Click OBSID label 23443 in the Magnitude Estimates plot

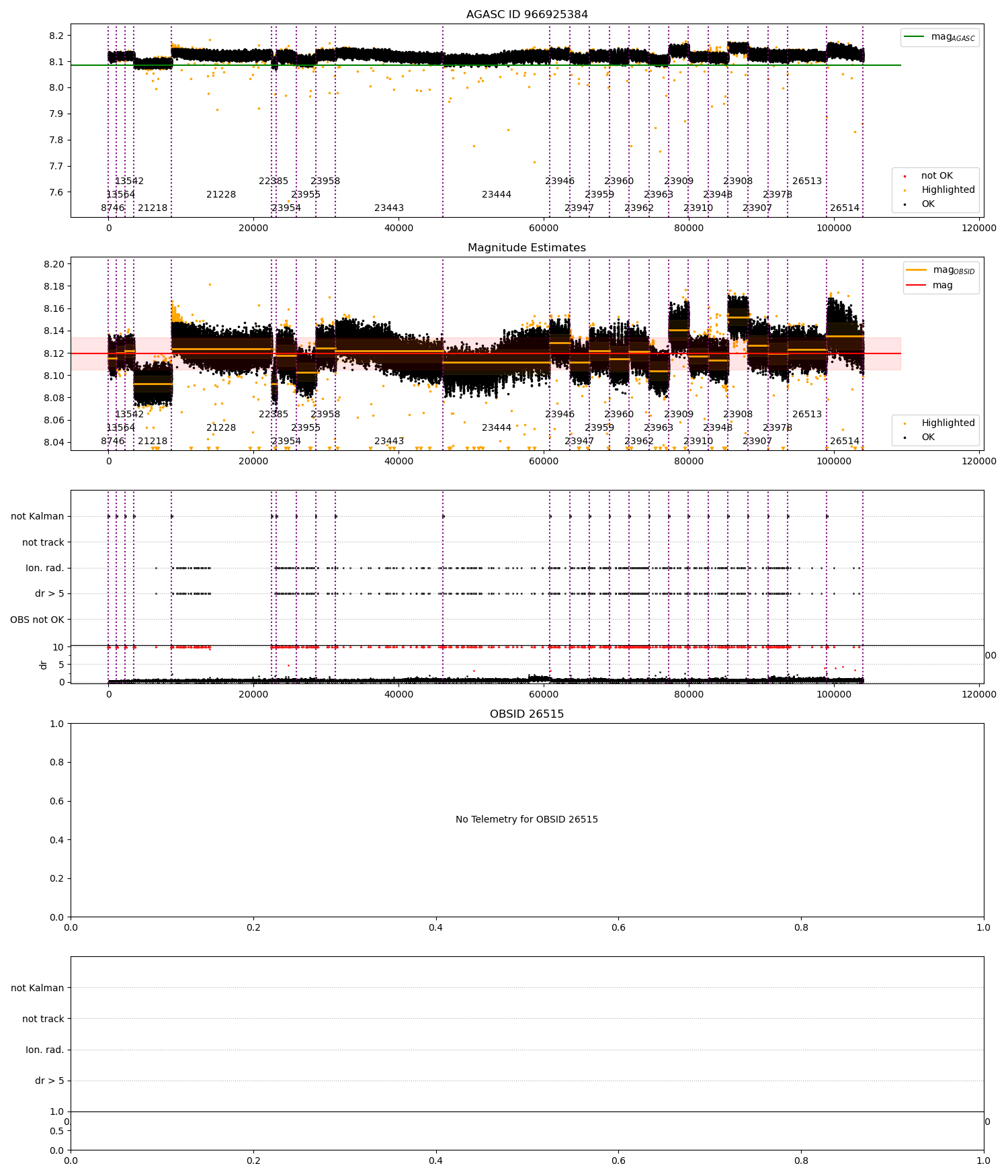click(x=389, y=442)
